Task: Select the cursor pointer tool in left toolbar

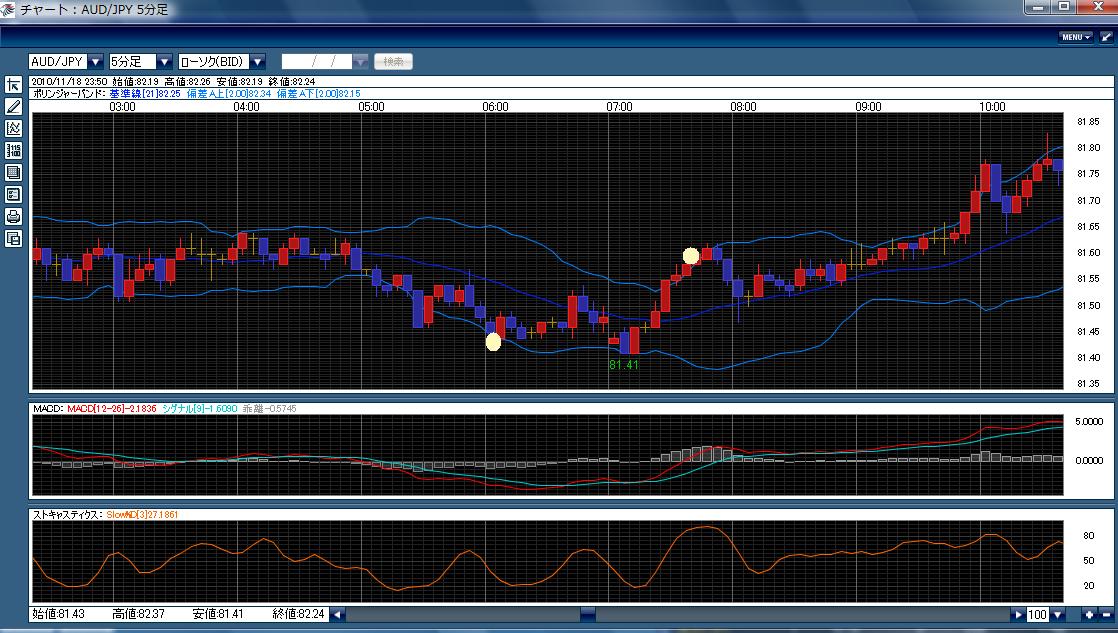Action: [x=14, y=85]
